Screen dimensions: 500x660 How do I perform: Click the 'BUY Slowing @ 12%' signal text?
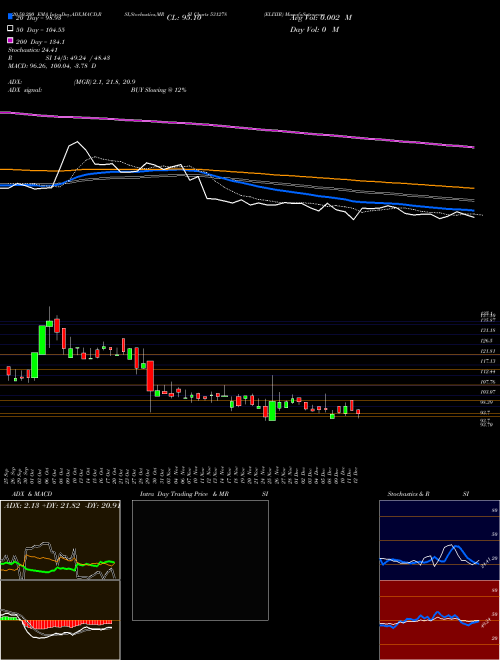coord(159,90)
